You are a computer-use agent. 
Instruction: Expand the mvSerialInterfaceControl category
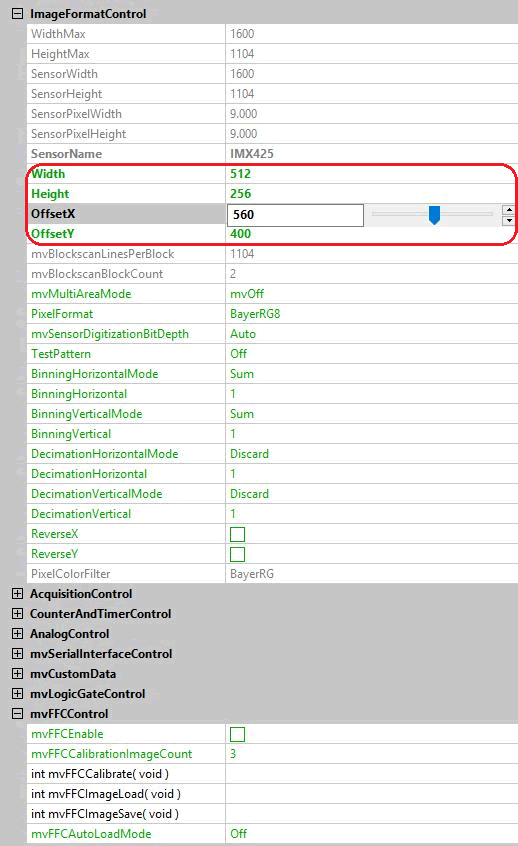click(17, 653)
